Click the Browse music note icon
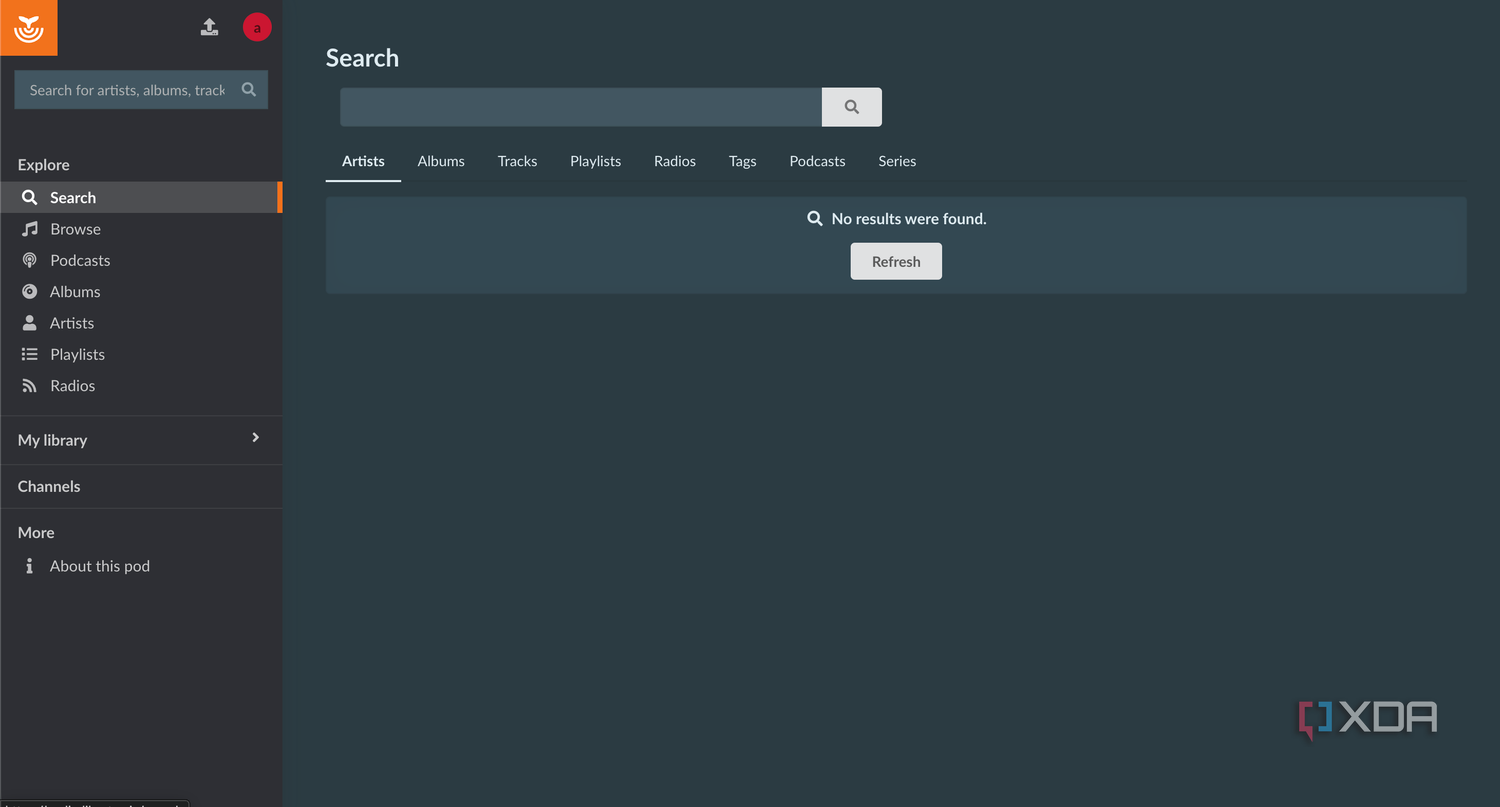 pos(30,229)
